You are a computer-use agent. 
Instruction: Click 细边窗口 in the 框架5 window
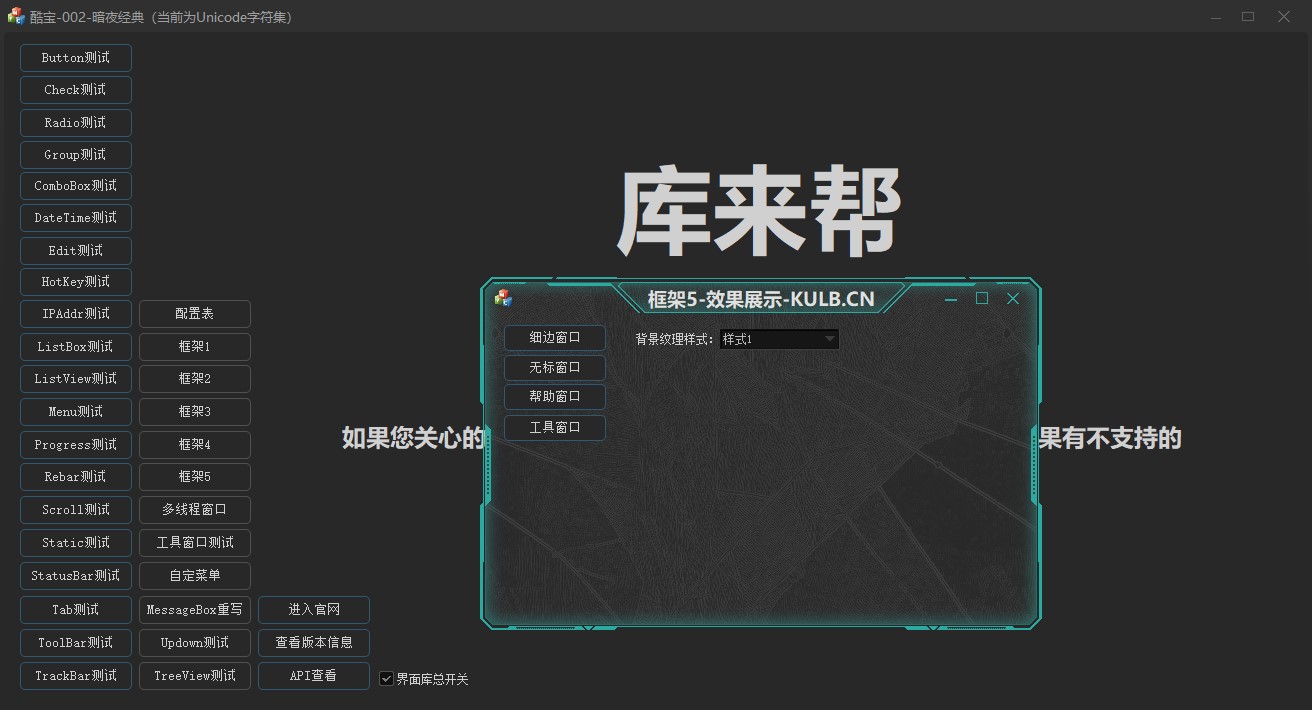555,338
